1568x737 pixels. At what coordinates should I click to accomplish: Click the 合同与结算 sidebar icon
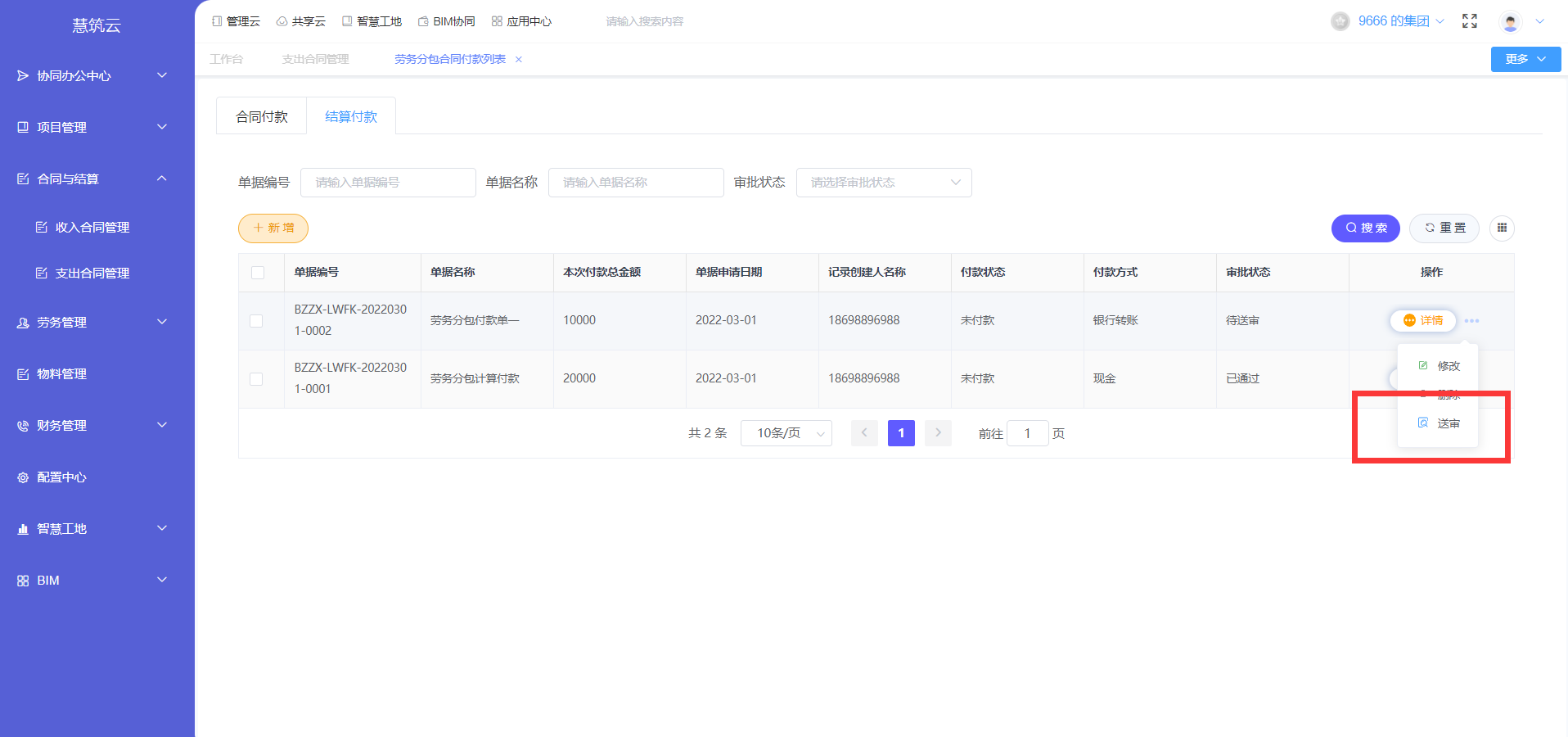point(23,179)
